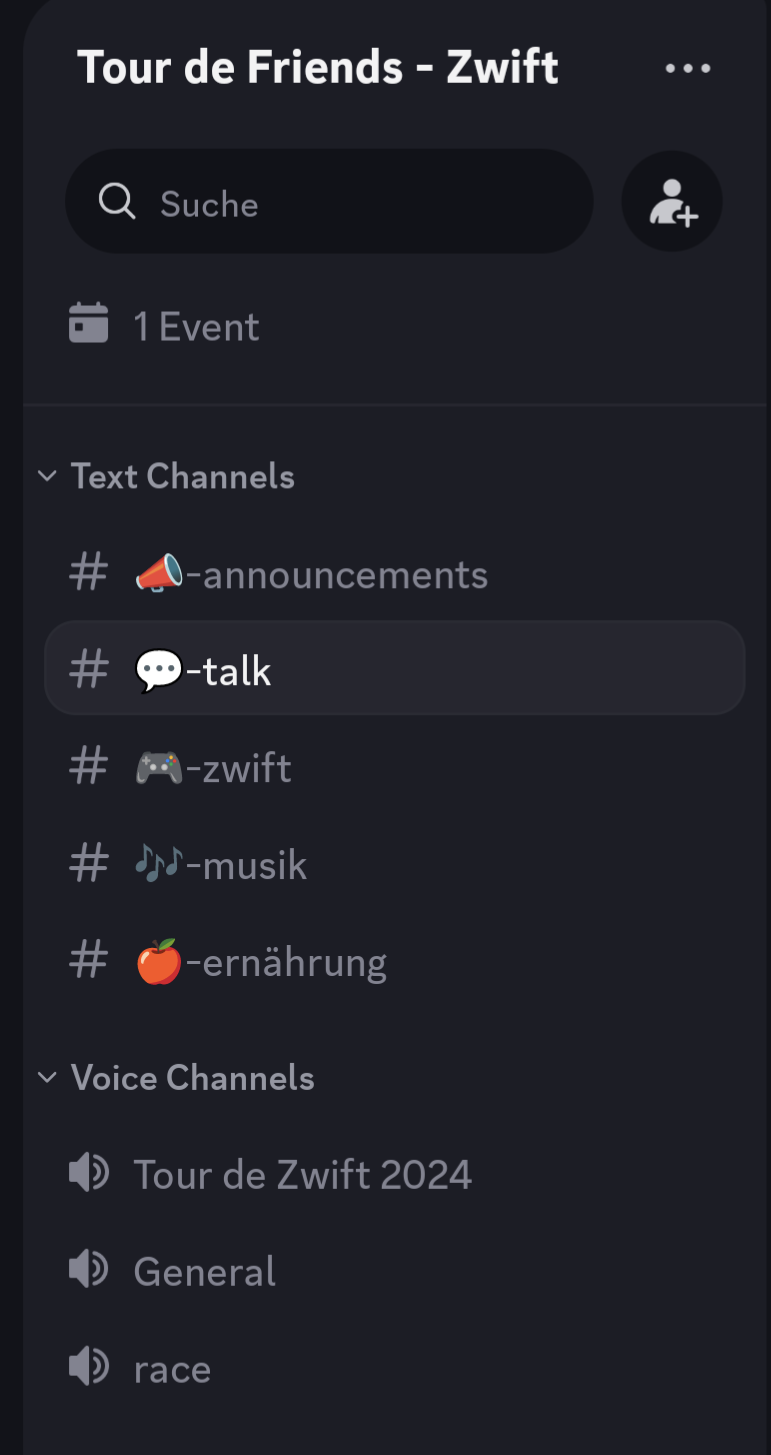771x1455 pixels.
Task: Click the speaker icon next to General
Action: 89,1270
